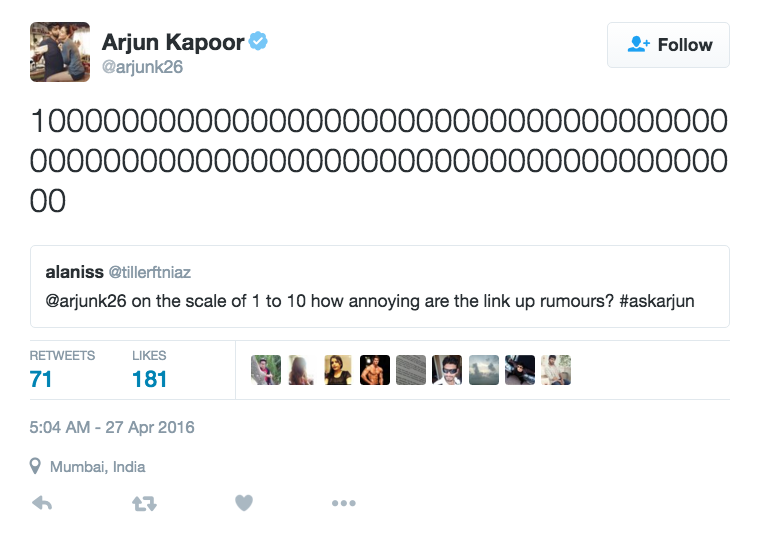Open the #askarjun hashtag
The height and width of the screenshot is (537, 768).
[656, 300]
